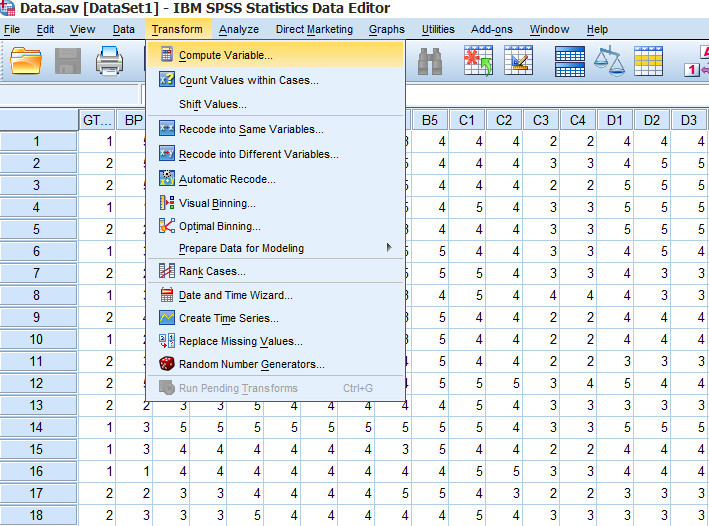Click the C4 cell in row 12
Image resolution: width=709 pixels, height=526 pixels.
point(578,383)
